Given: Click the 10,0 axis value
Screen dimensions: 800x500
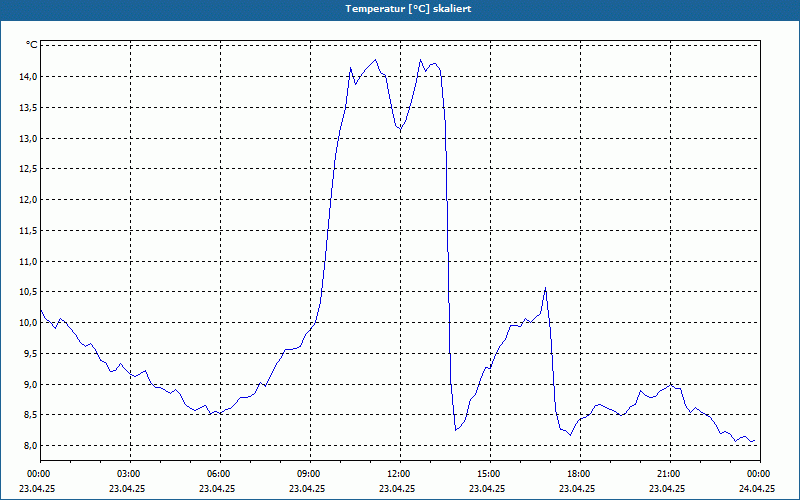Looking at the screenshot, I should click(28, 322).
